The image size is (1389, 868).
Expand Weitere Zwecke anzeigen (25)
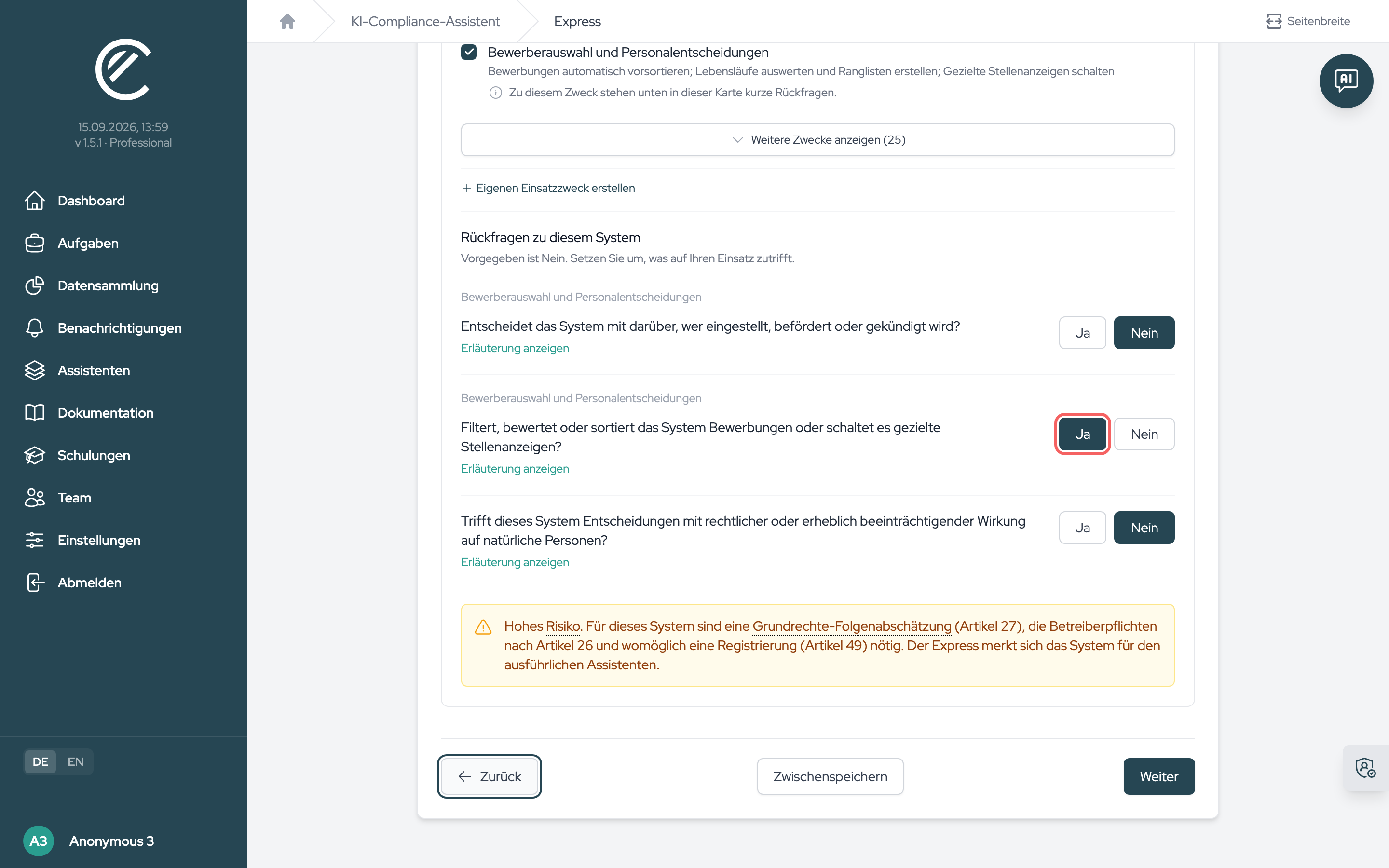(x=817, y=139)
